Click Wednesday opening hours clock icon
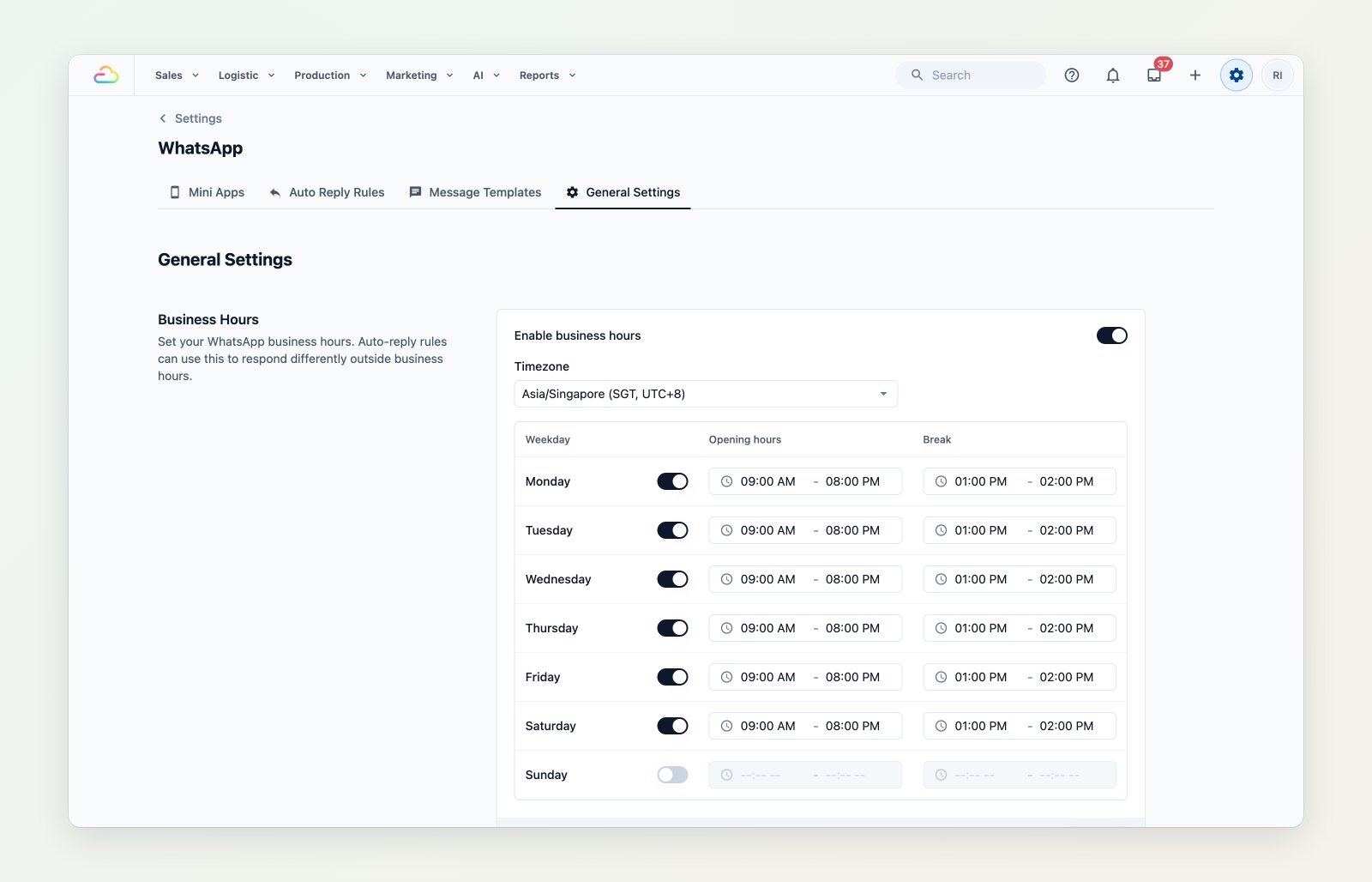Screen dimensions: 1372x882 726,579
